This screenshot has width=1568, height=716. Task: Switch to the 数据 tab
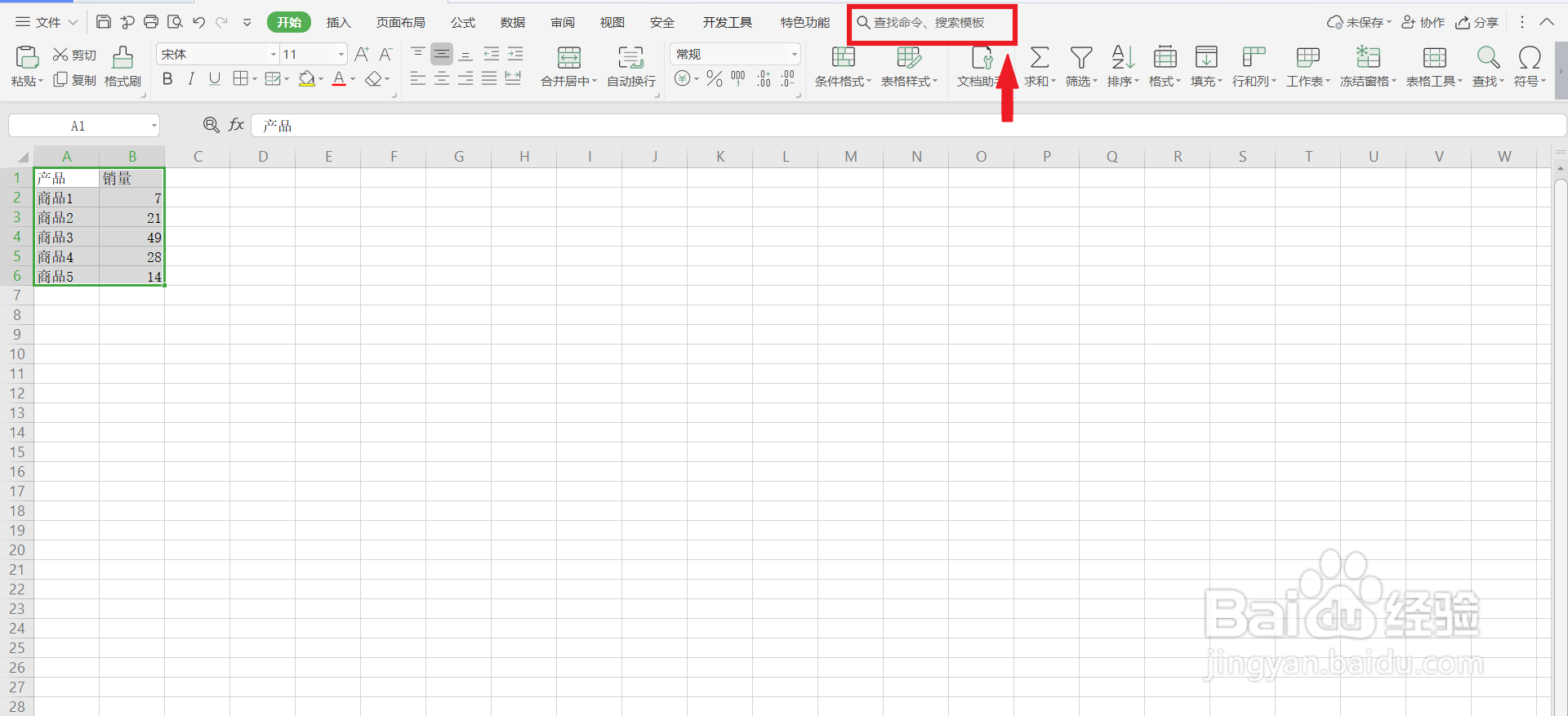pyautogui.click(x=513, y=22)
